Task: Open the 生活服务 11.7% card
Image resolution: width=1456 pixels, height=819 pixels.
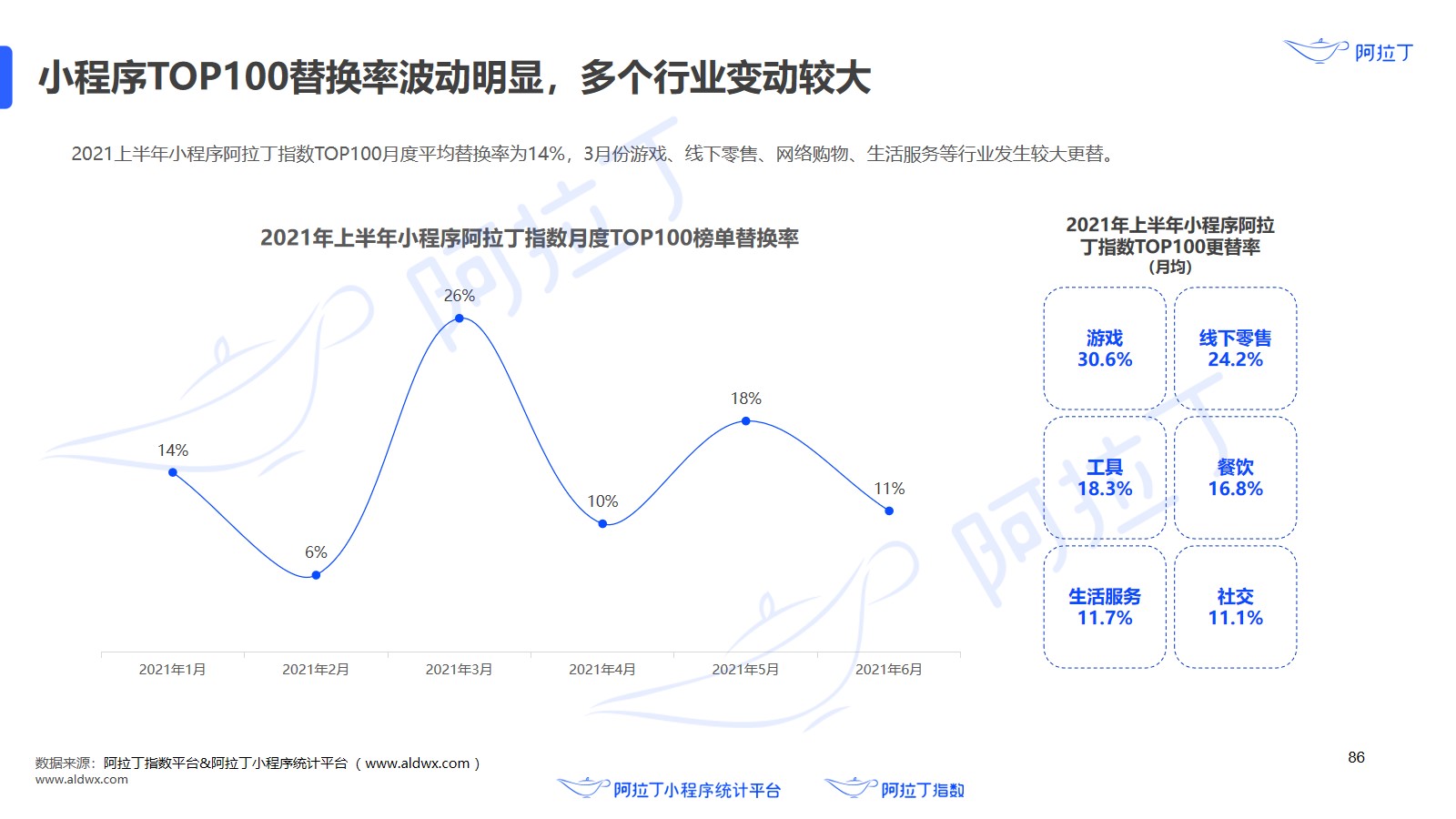Action: (x=1105, y=608)
